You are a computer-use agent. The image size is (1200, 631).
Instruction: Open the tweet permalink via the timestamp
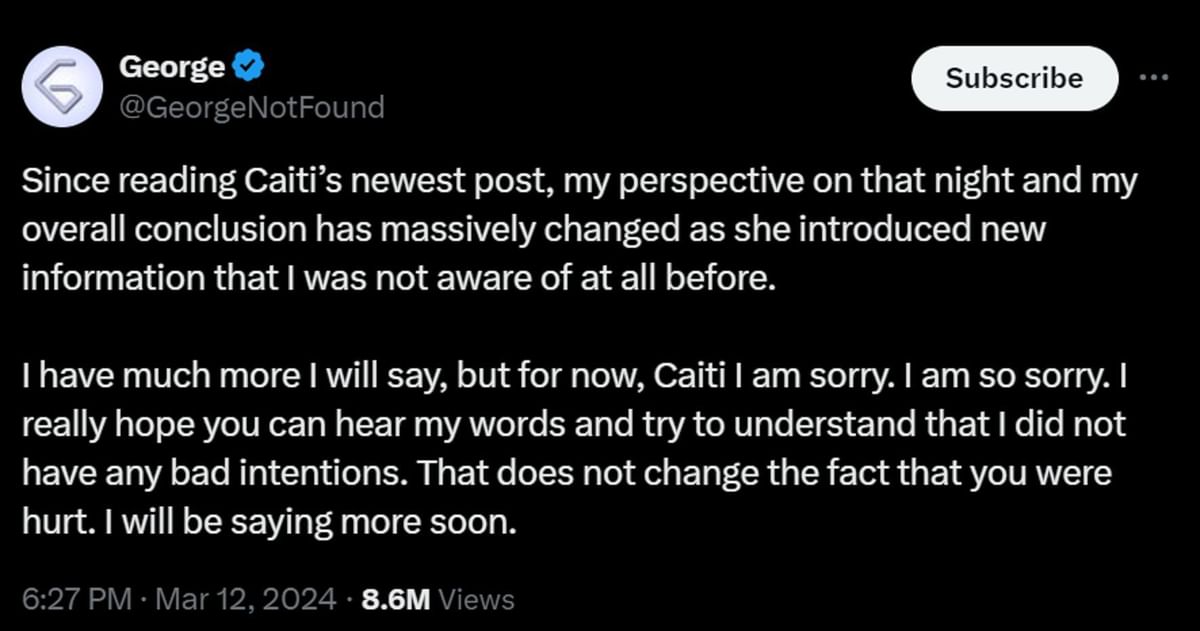(x=77, y=599)
